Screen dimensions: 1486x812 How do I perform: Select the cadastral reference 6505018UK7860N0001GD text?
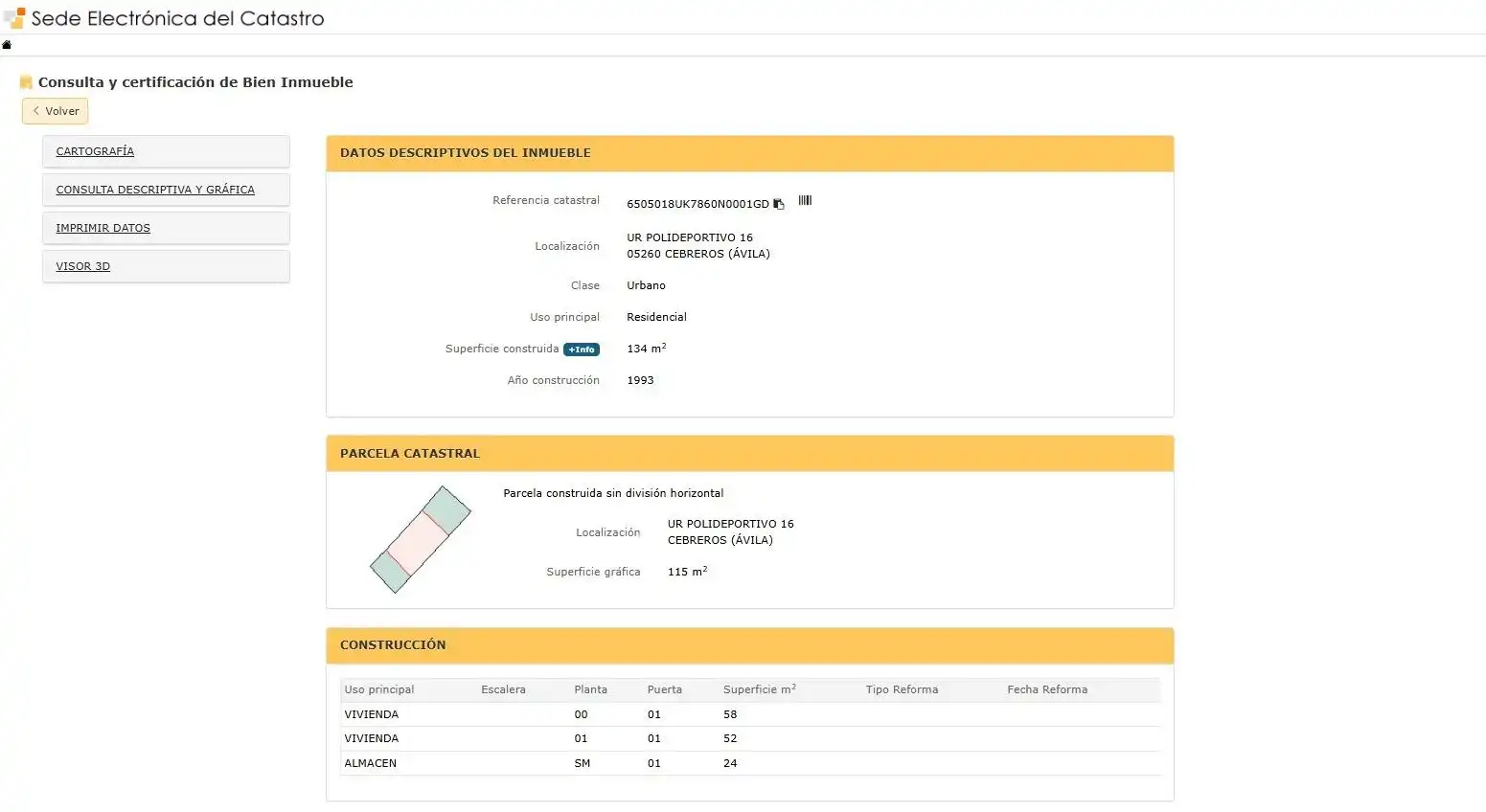(697, 204)
